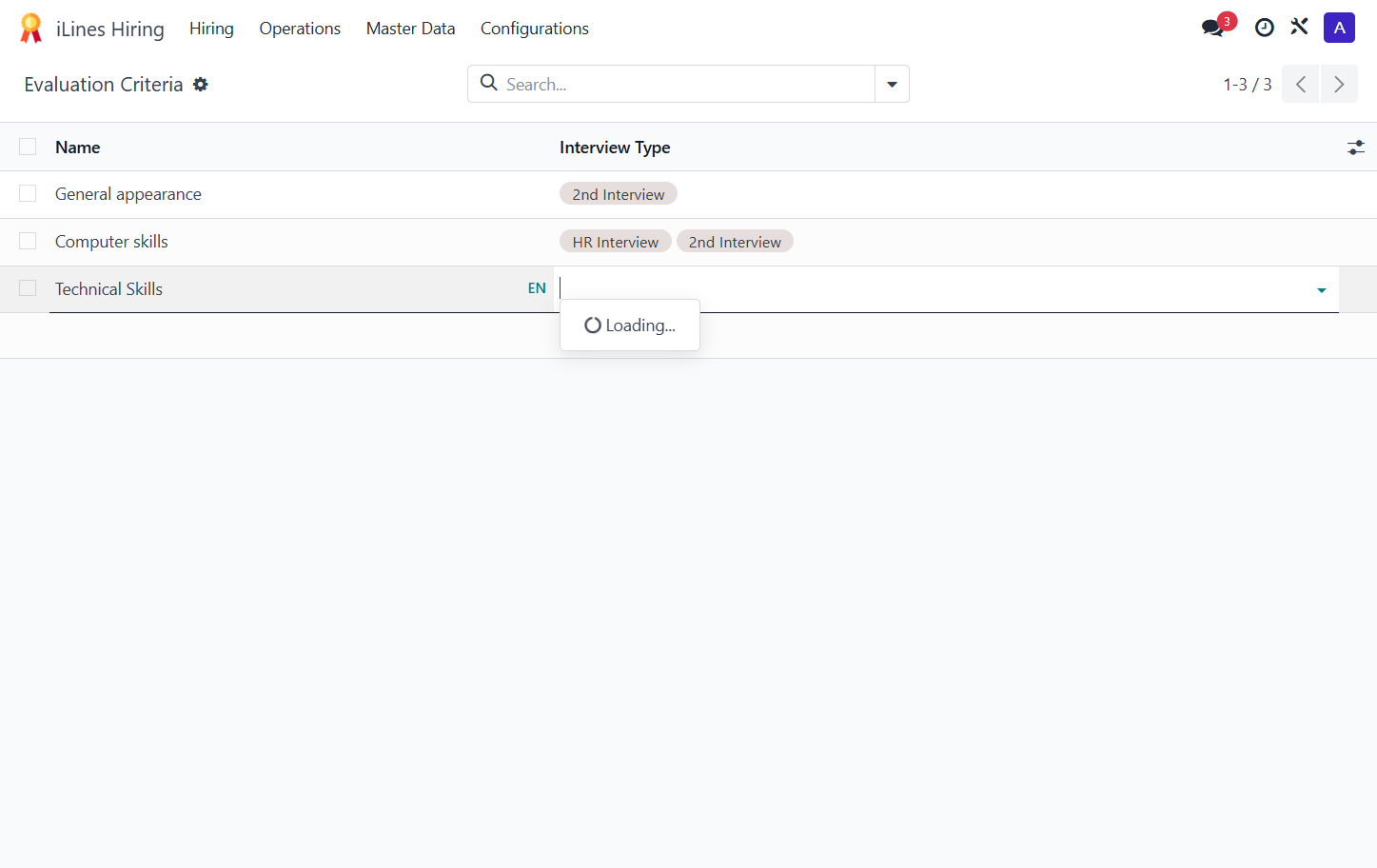This screenshot has width=1377, height=868.
Task: Click the HR Interview tag
Action: [x=616, y=242]
